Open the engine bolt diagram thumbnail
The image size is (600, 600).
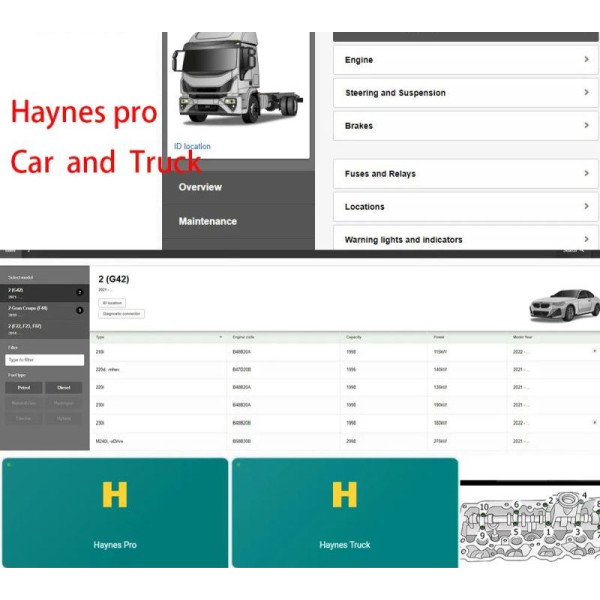click(529, 518)
